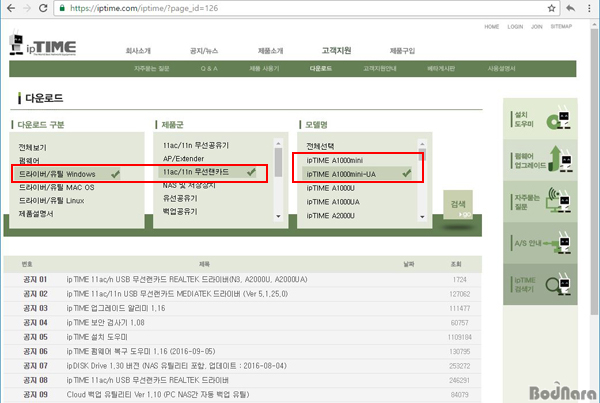Open notice 02 MEDIATEK 드라이버
The image size is (600, 403).
177,294
